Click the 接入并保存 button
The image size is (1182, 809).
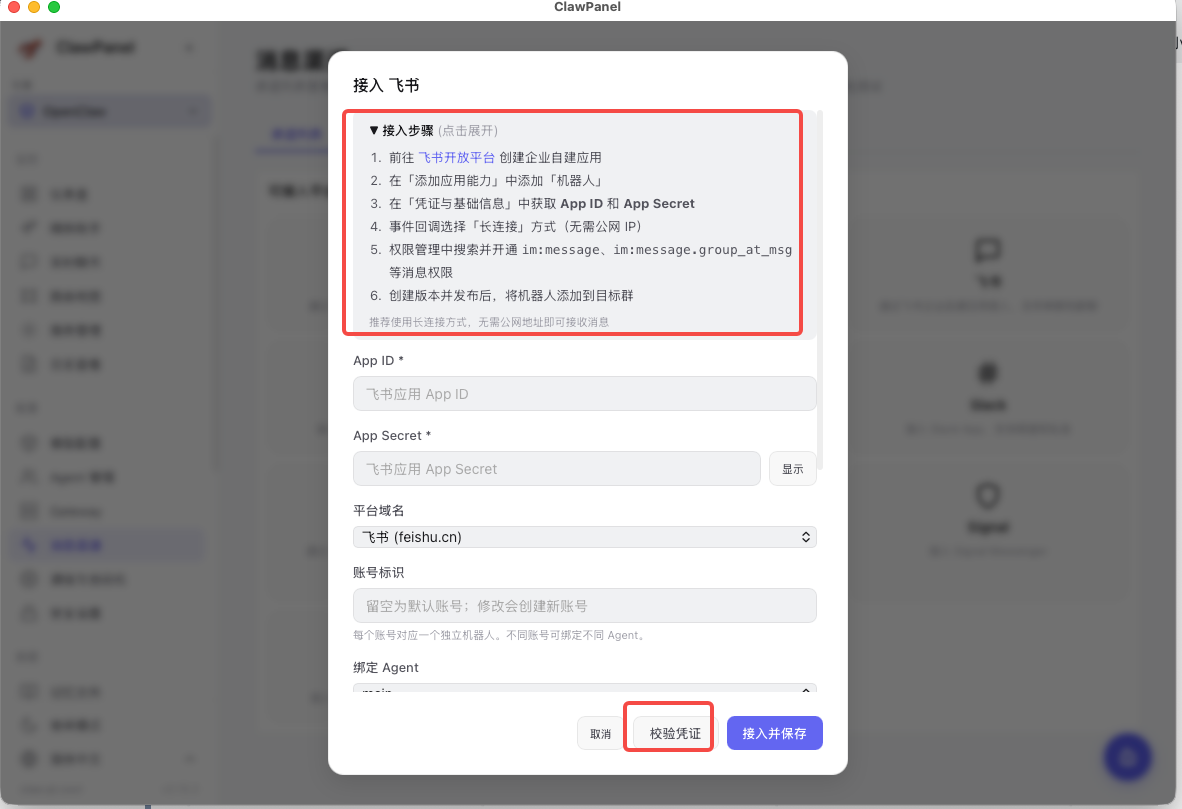coord(774,734)
